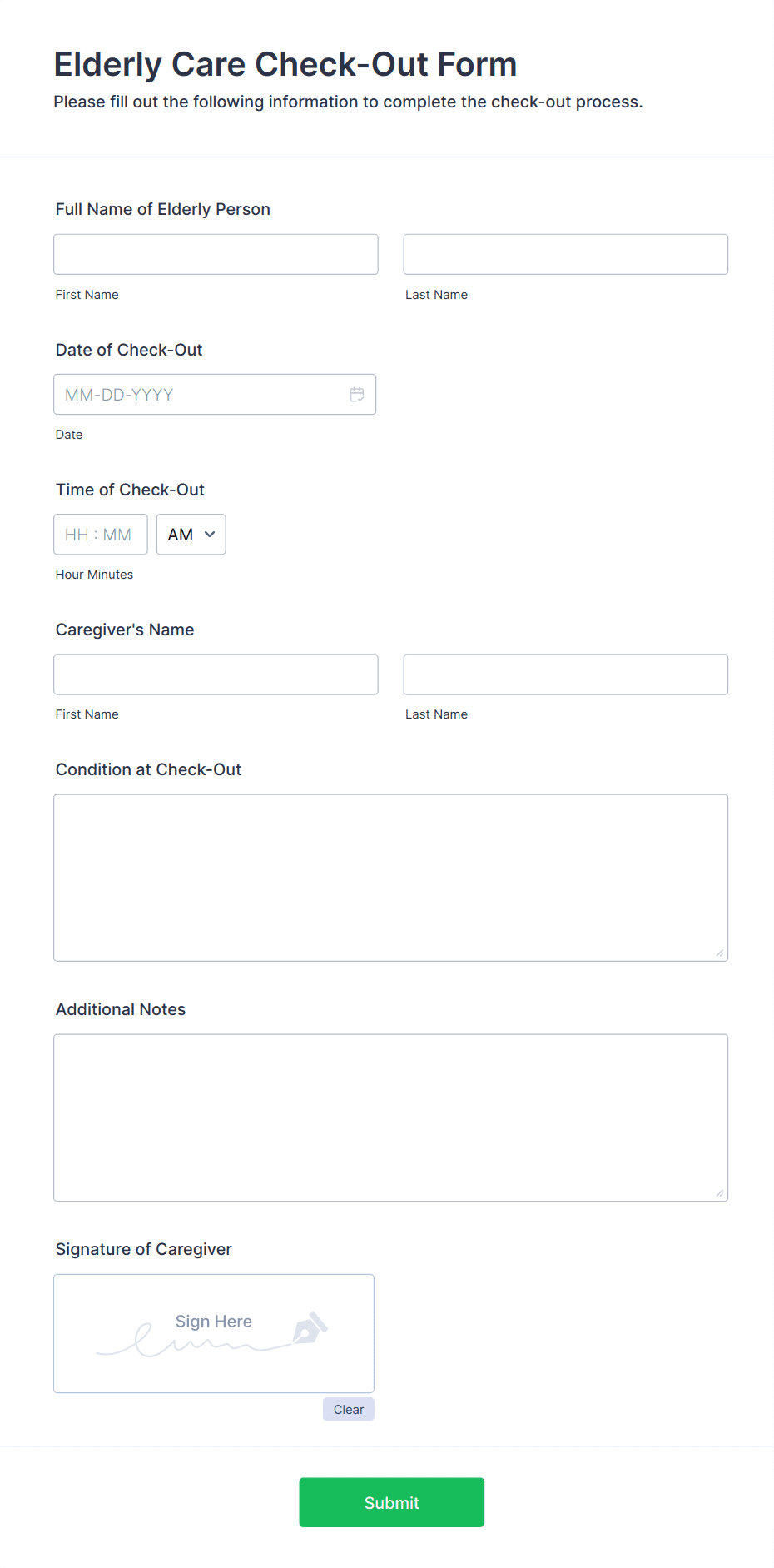Focus the caregiver's First Name field

coord(216,674)
